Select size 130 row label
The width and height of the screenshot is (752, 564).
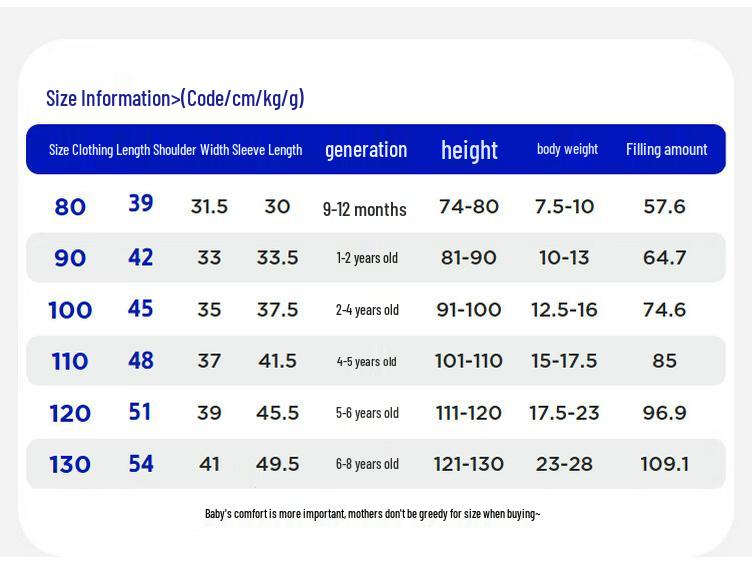pos(70,464)
